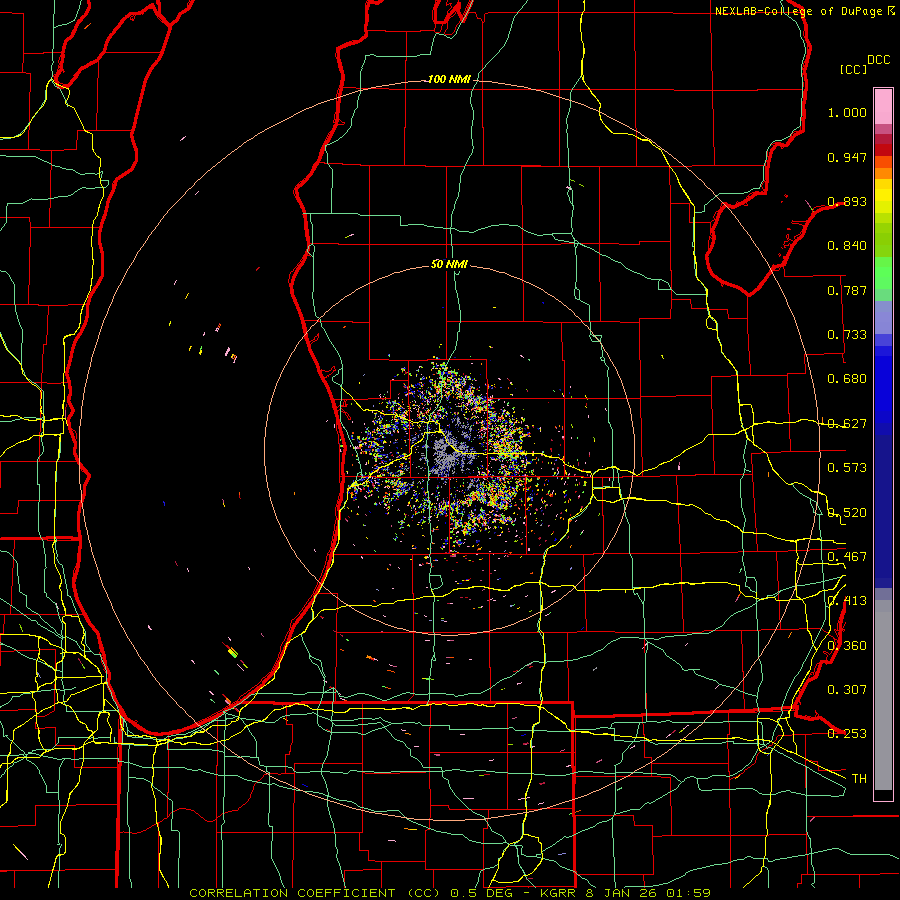Pick the gray bottom color bar segment
The height and width of the screenshot is (900, 900).
883,695
